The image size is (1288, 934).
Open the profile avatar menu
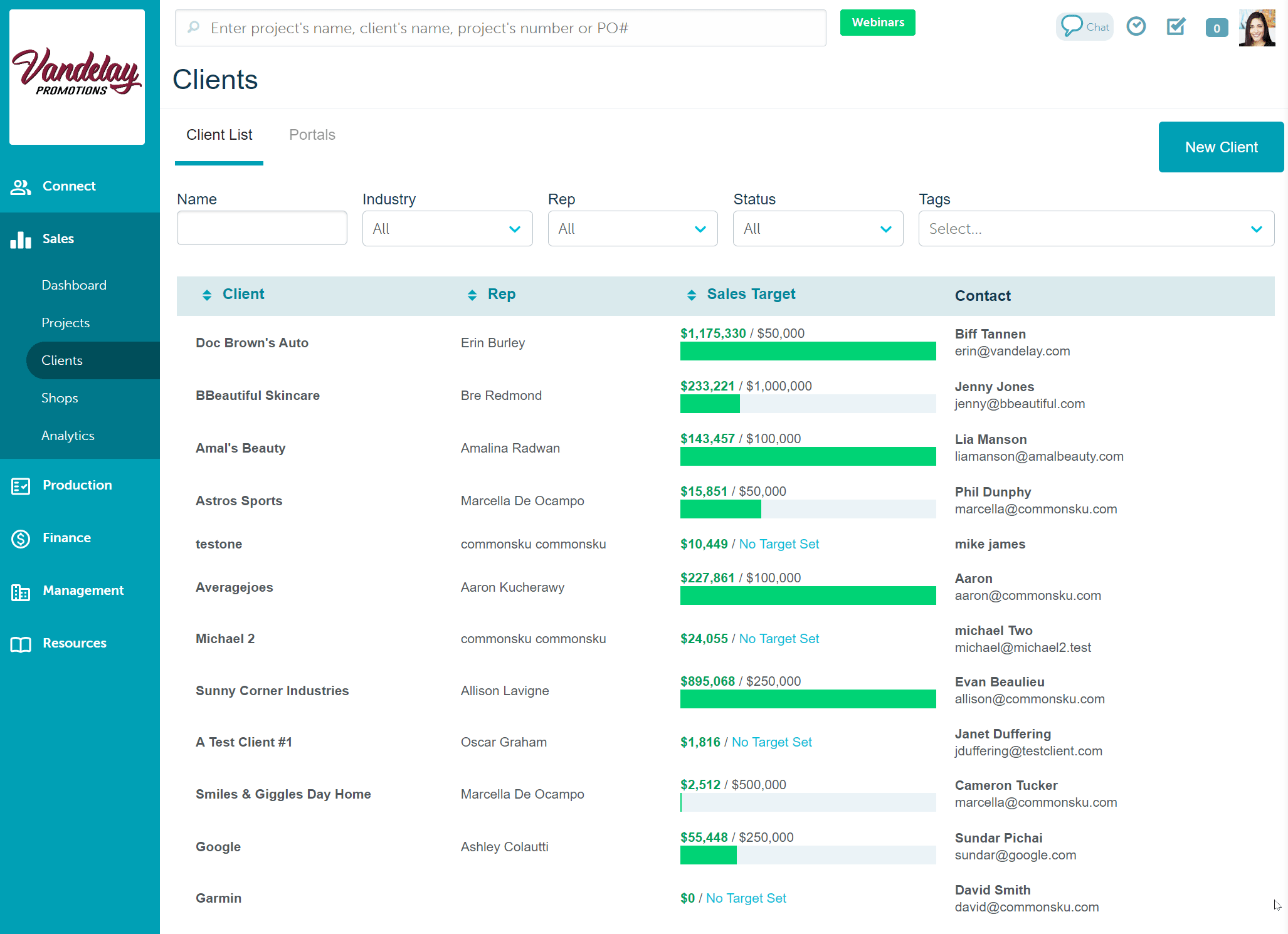(1257, 28)
